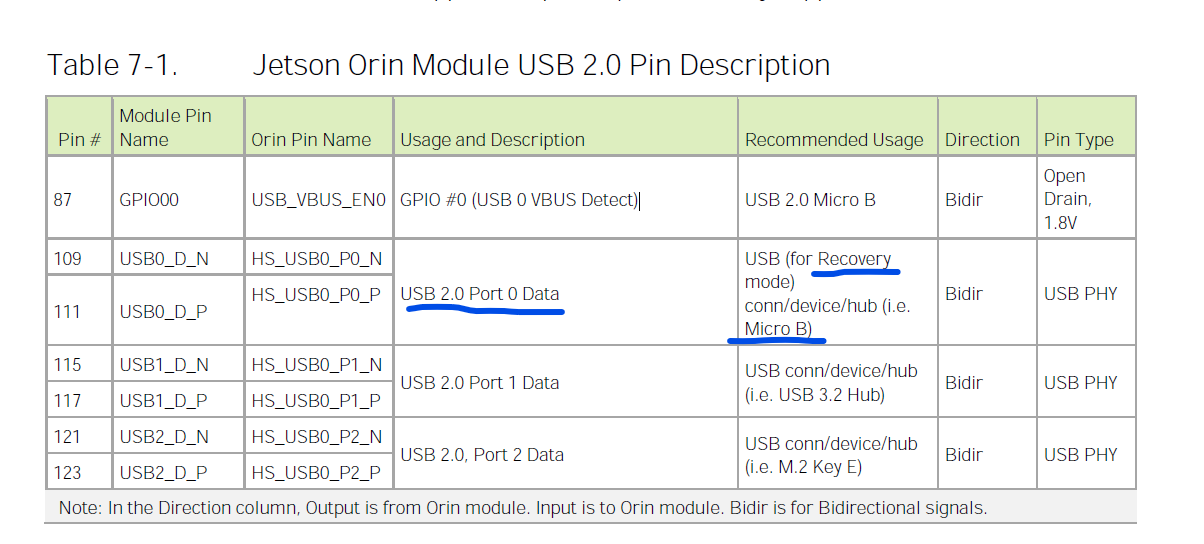Viewport: 1204px width, 544px height.
Task: Place cursor after 'GPIO #0 (USB 0 VBUS Detect)'
Action: pos(639,199)
